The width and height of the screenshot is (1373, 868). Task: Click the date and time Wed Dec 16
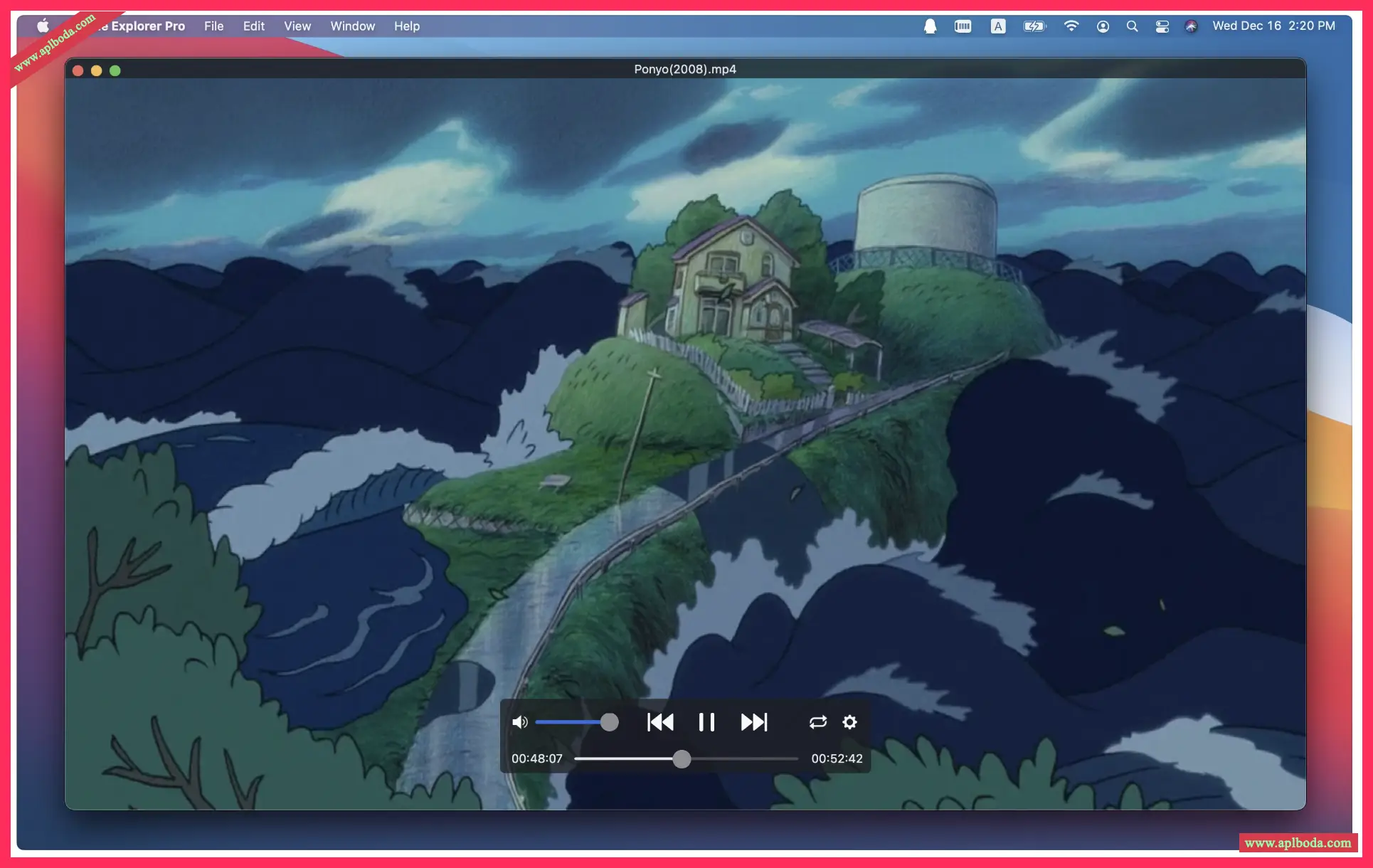(1274, 26)
